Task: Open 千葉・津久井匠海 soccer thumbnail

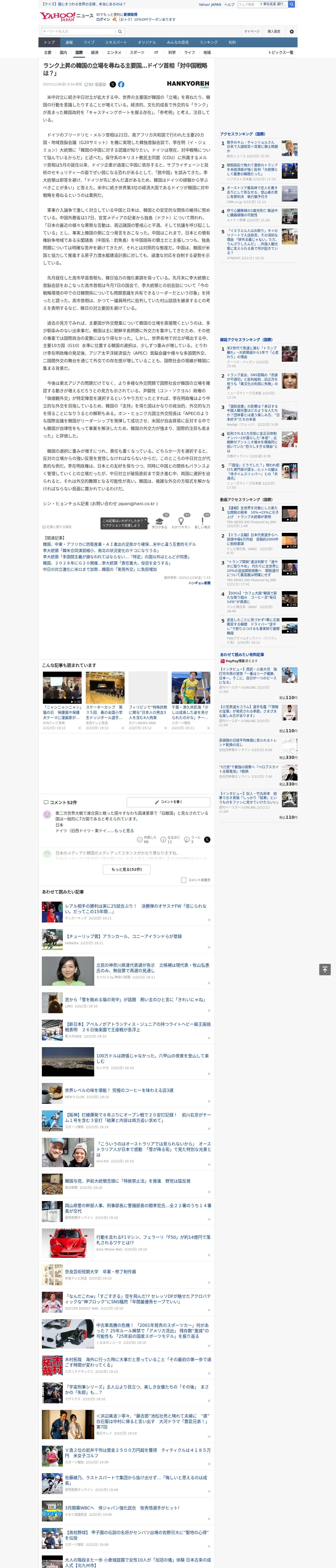Action: point(191,687)
